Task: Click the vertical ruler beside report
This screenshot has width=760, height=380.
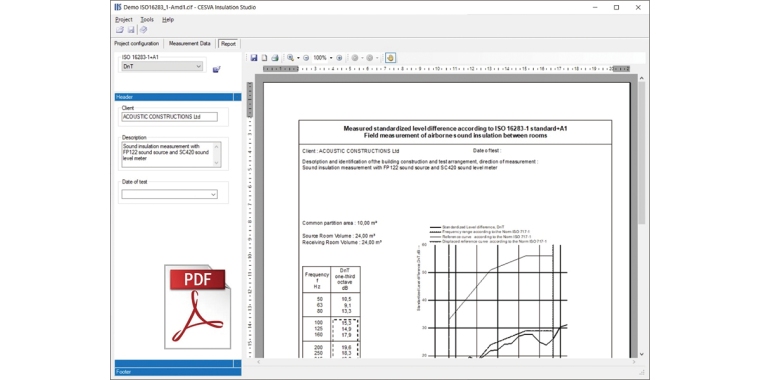Action: click(x=250, y=220)
